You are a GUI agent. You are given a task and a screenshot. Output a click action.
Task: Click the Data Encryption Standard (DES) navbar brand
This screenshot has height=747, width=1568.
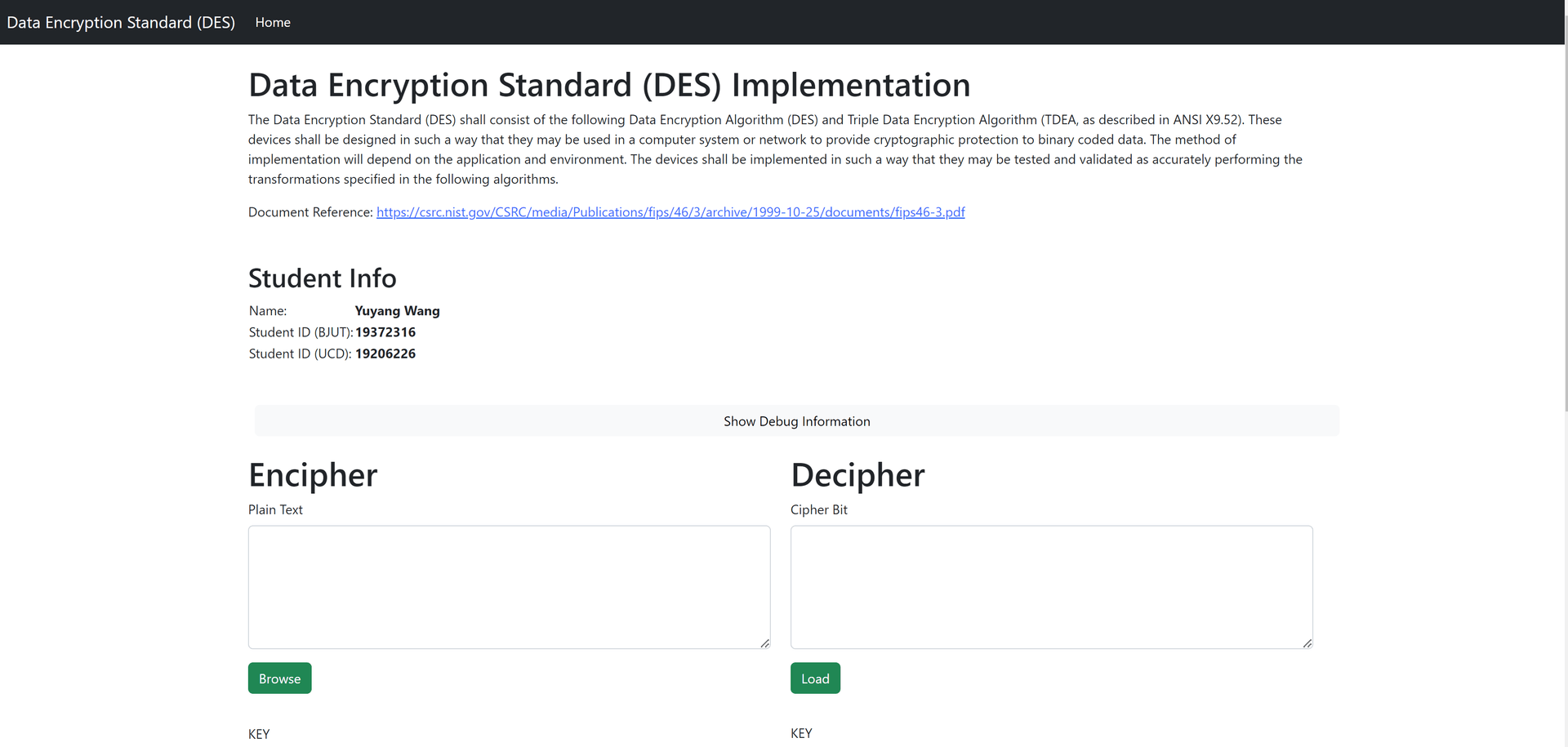pos(121,22)
